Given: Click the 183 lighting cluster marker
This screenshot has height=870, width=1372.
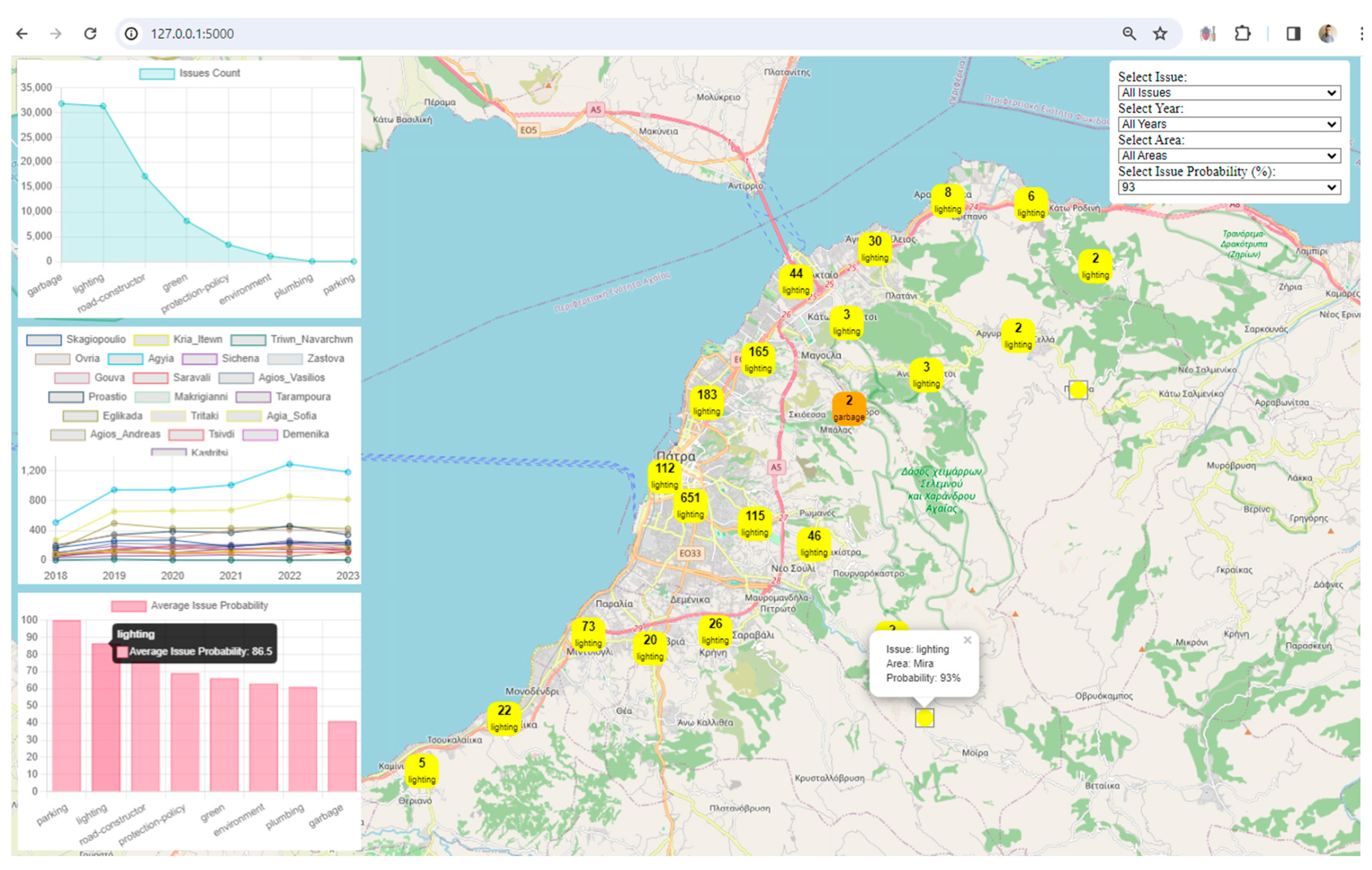Looking at the screenshot, I should click(707, 402).
